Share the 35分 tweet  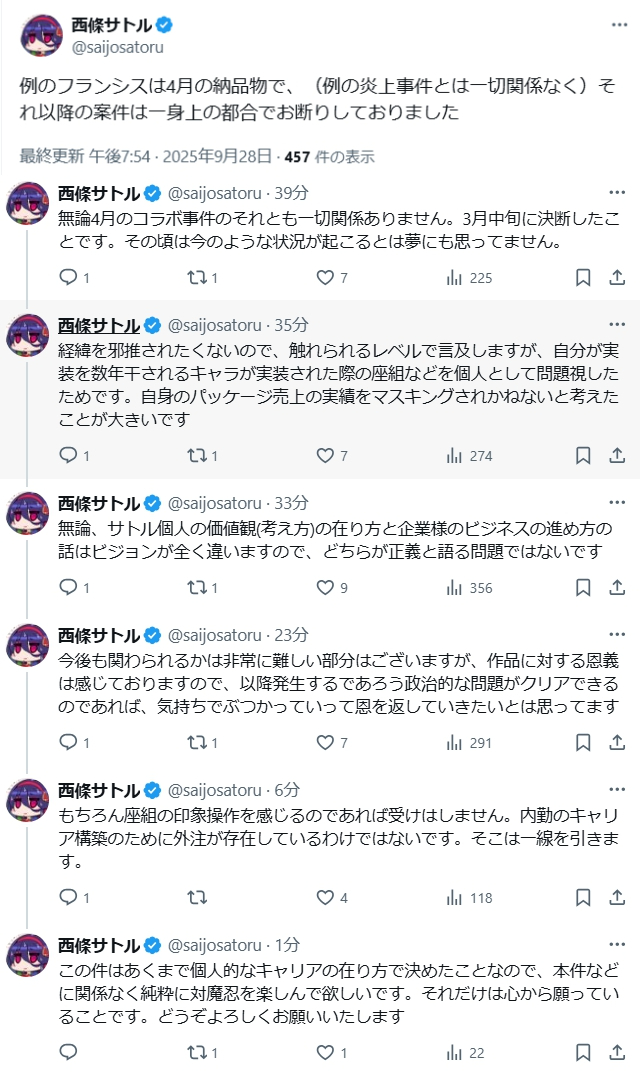pos(617,455)
